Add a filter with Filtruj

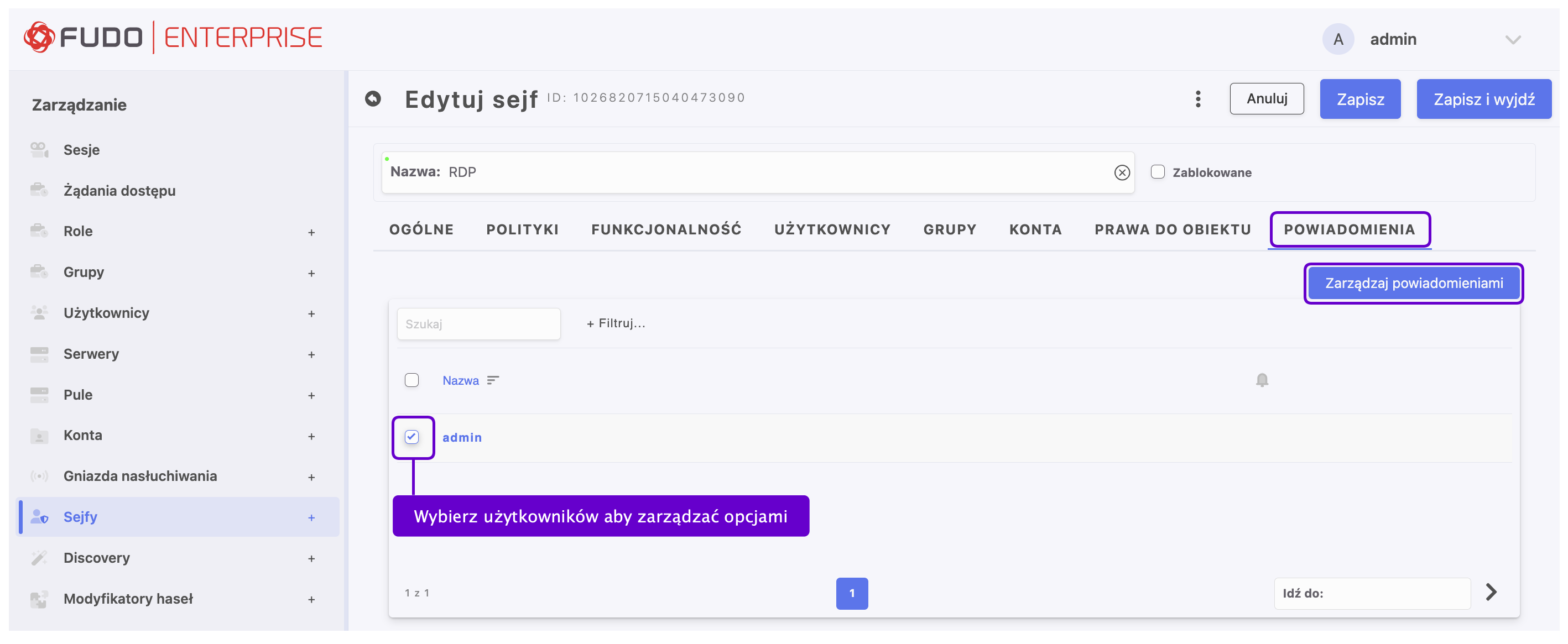[x=616, y=323]
